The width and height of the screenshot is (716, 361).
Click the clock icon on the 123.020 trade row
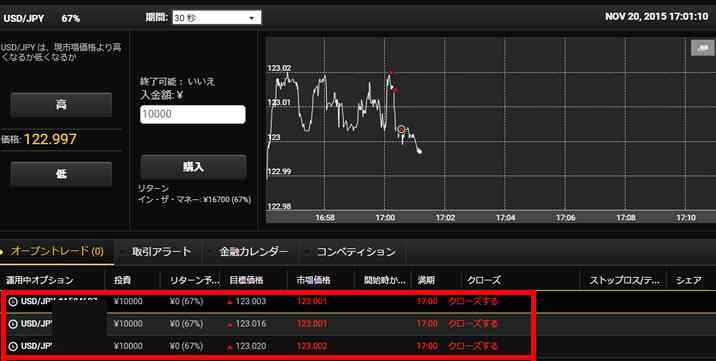point(13,346)
